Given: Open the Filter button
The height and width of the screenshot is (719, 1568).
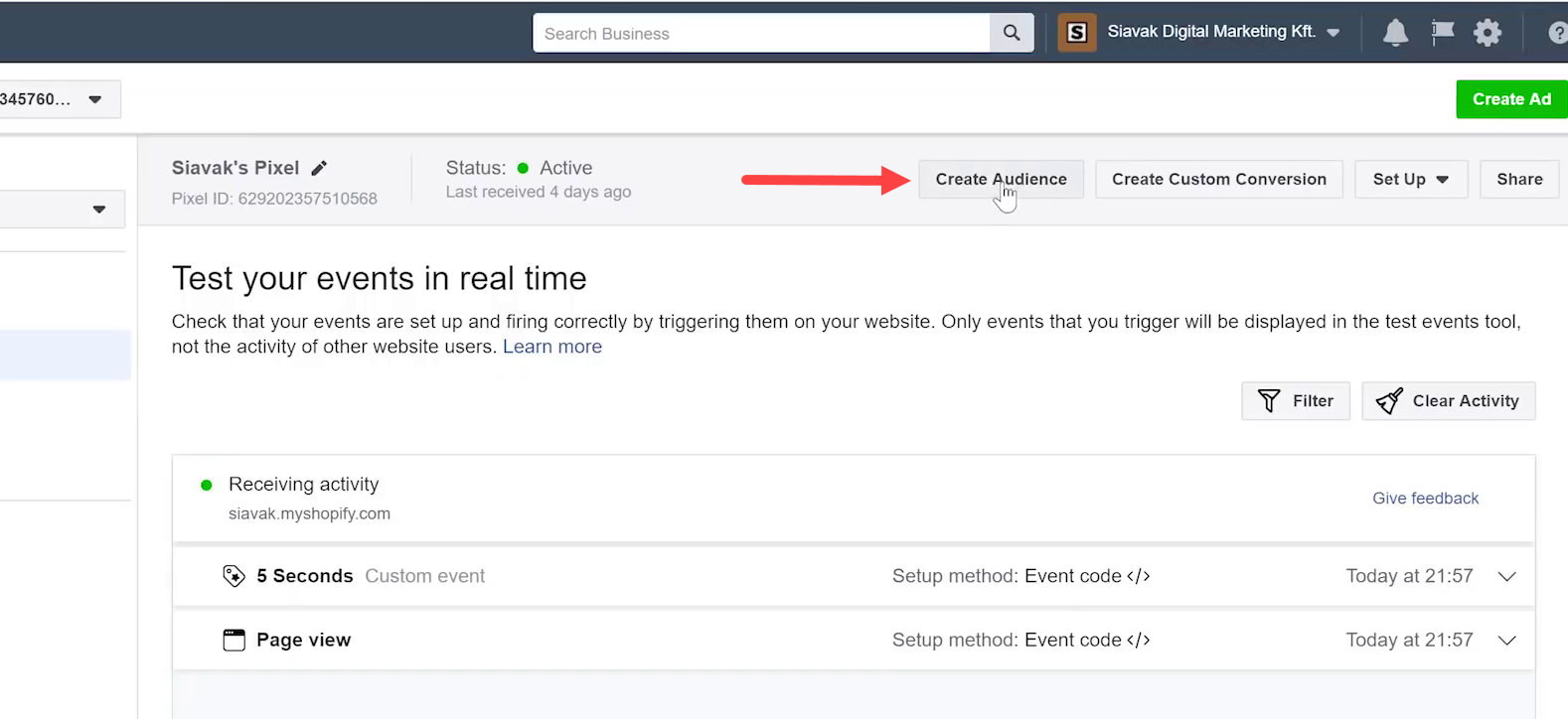Looking at the screenshot, I should [x=1296, y=401].
